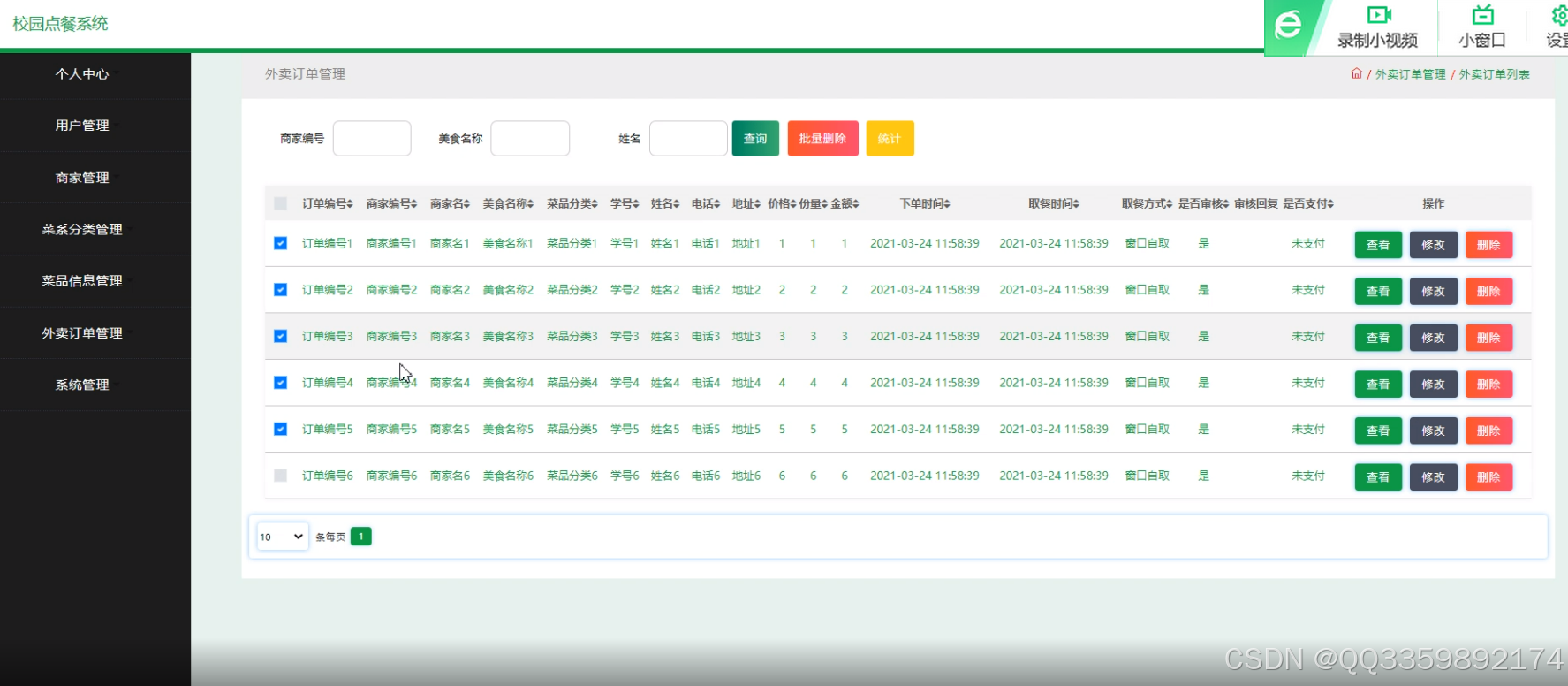This screenshot has width=1568, height=686.
Task: Click 美食名称3 cell text
Action: pos(508,337)
